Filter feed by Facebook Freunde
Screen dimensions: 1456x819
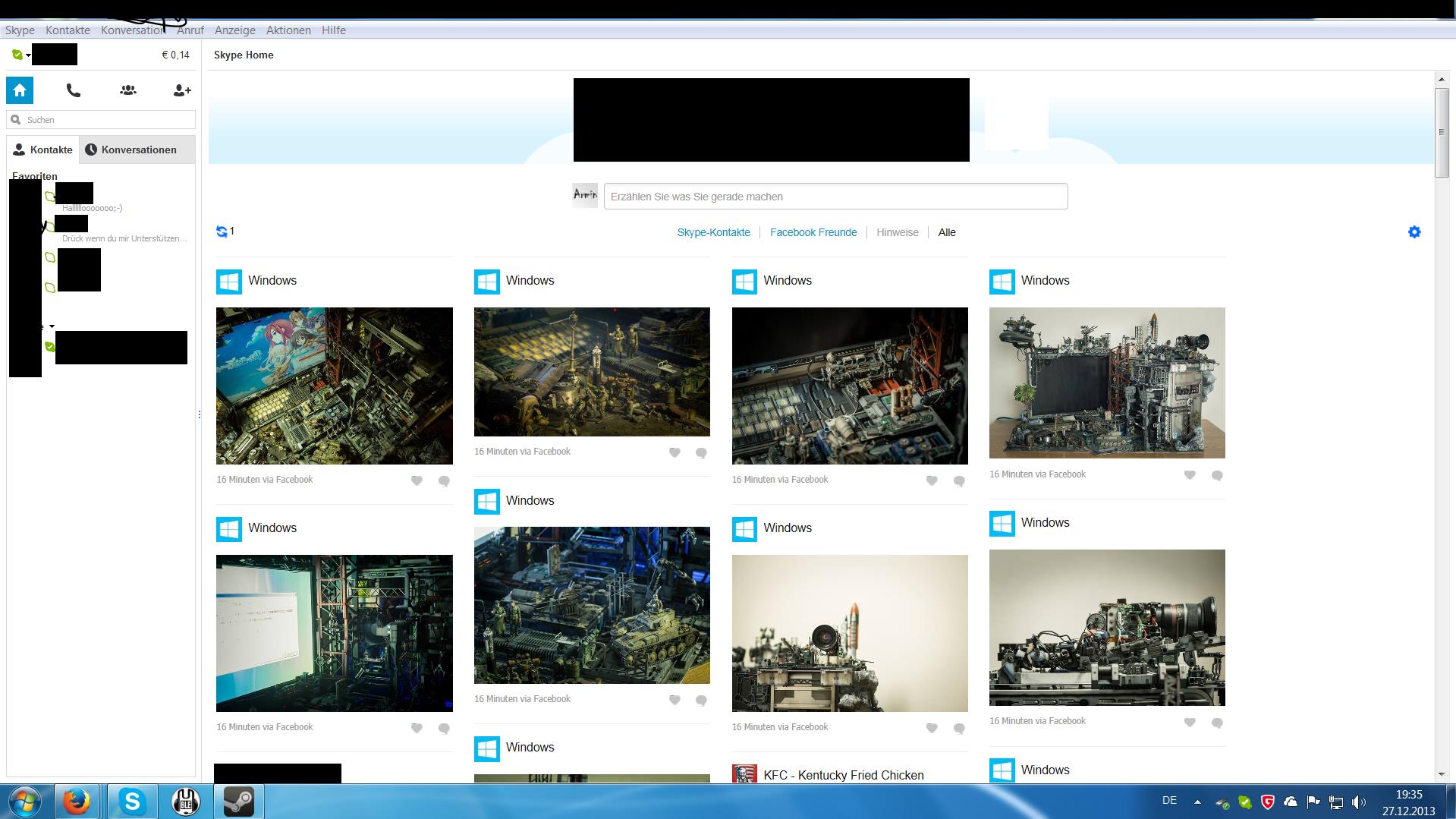click(813, 232)
